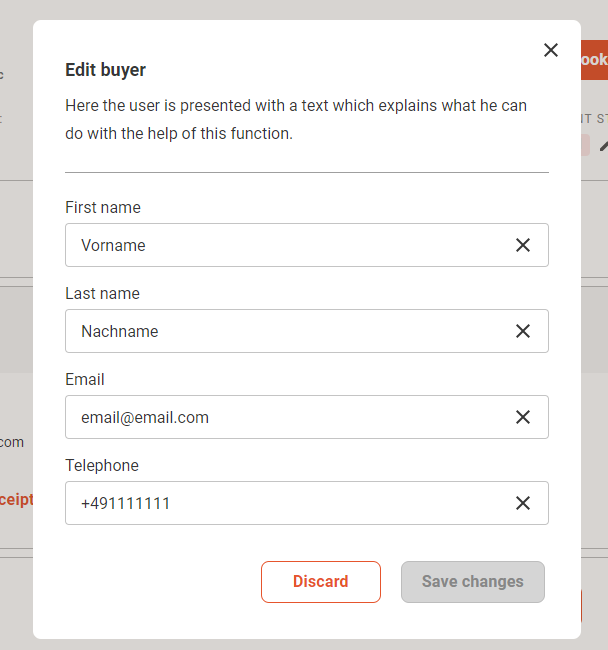
Task: Click the Telephone label
Action: coord(102,466)
